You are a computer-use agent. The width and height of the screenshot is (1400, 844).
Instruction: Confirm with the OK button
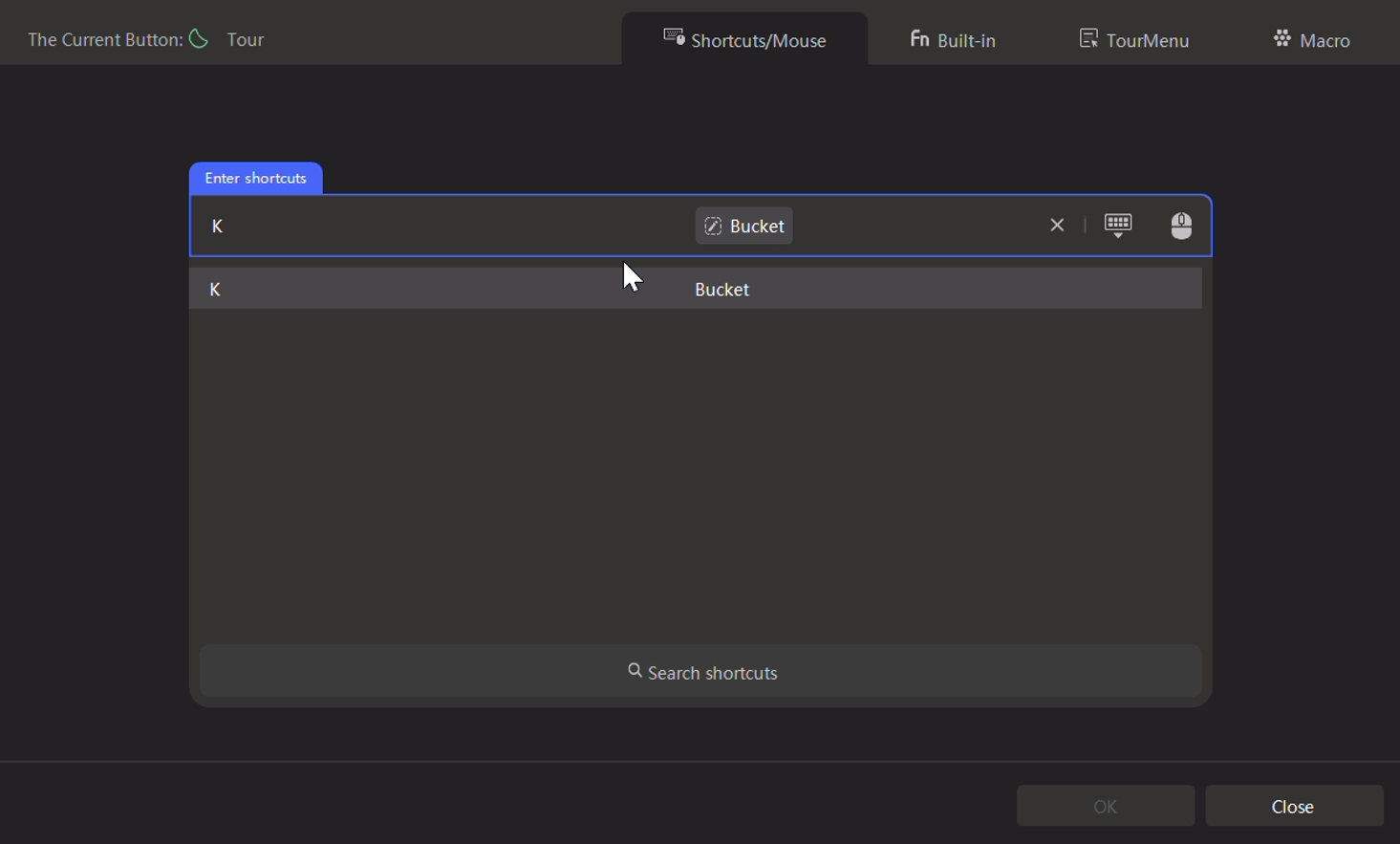(1105, 807)
